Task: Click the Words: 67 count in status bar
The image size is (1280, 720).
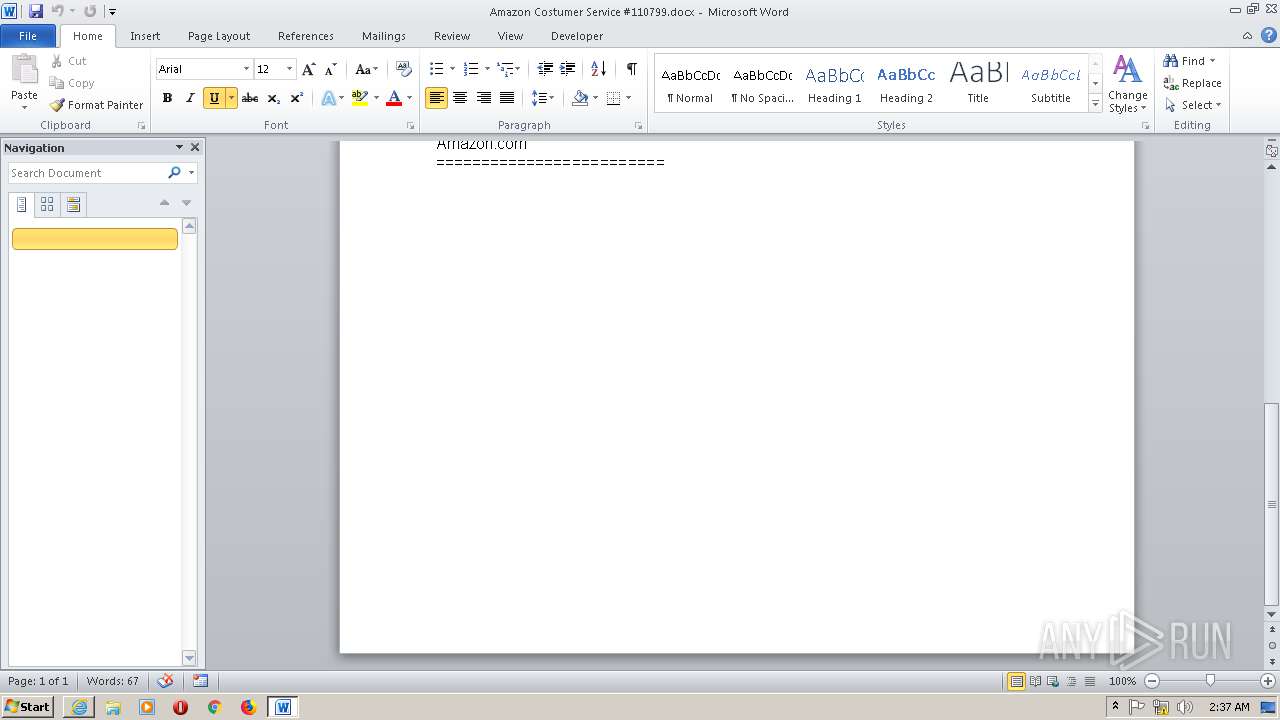Action: tap(113, 681)
